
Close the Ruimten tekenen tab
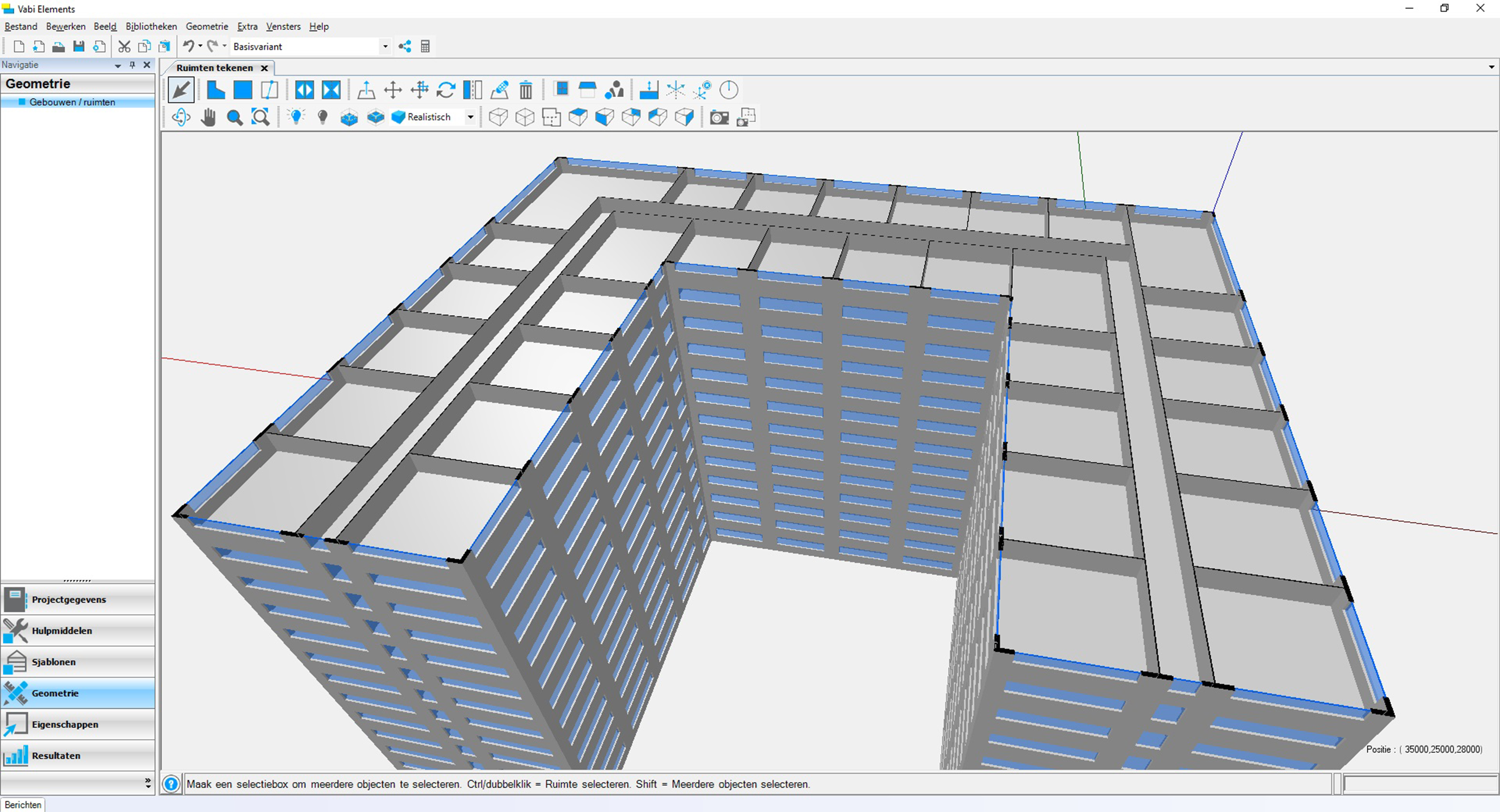coord(264,68)
